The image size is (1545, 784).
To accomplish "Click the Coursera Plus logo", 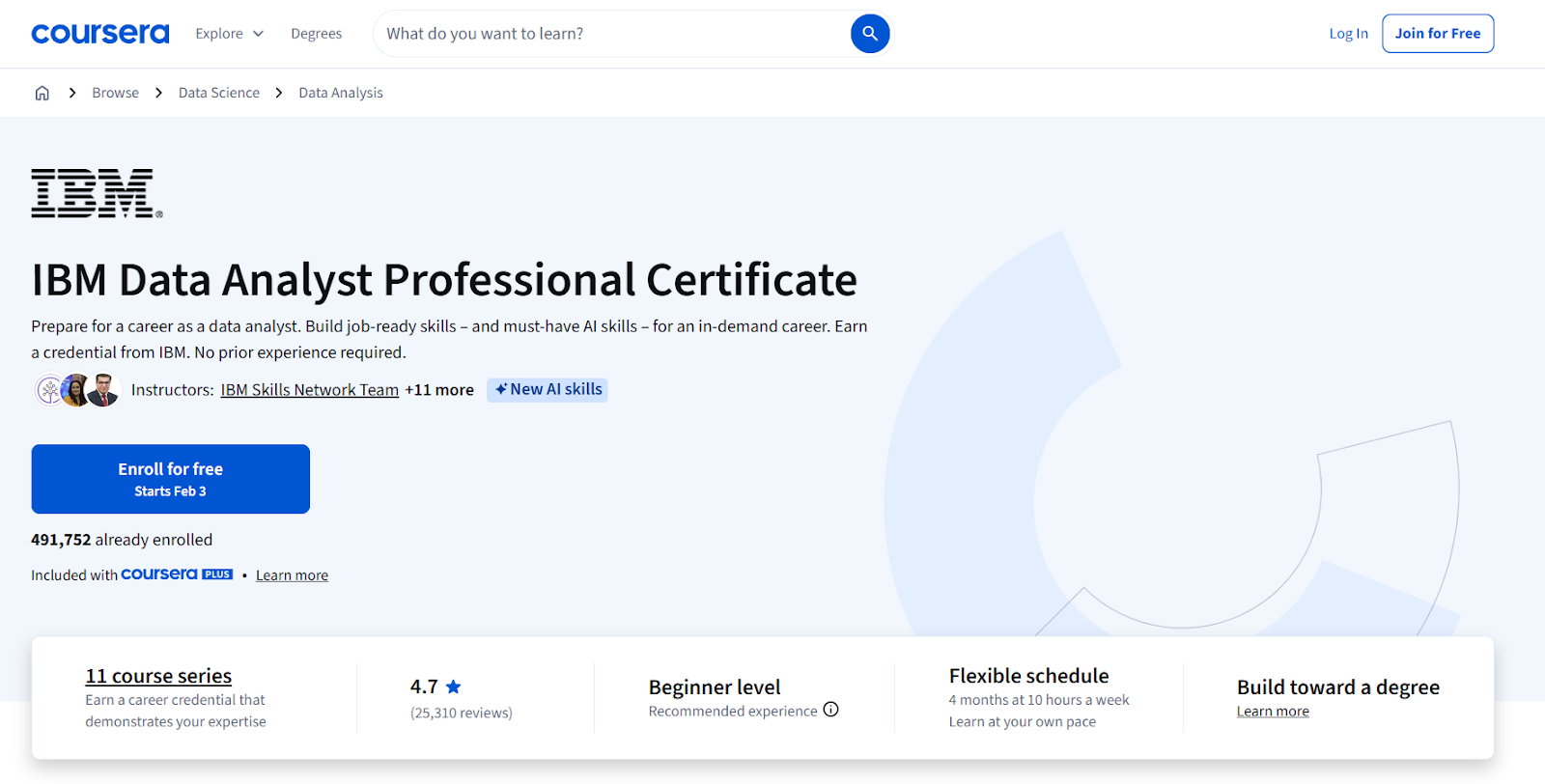I will point(177,574).
